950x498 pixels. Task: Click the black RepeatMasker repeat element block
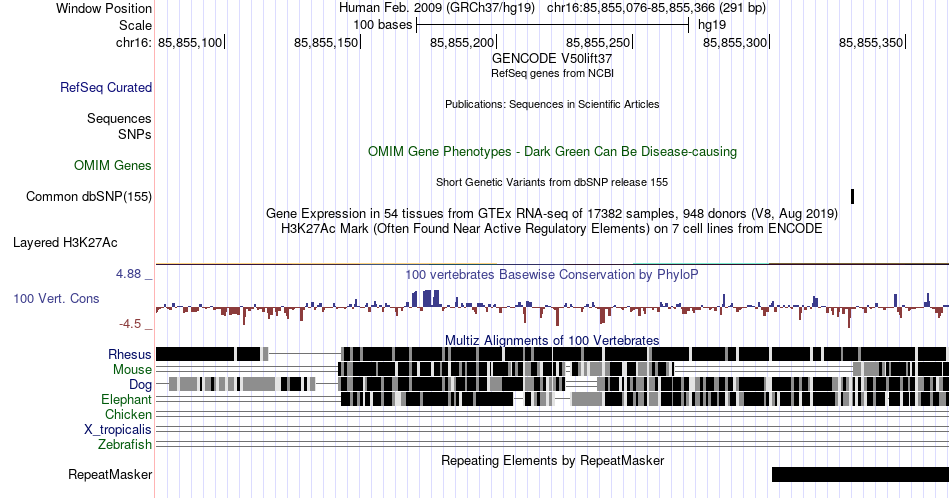click(860, 474)
